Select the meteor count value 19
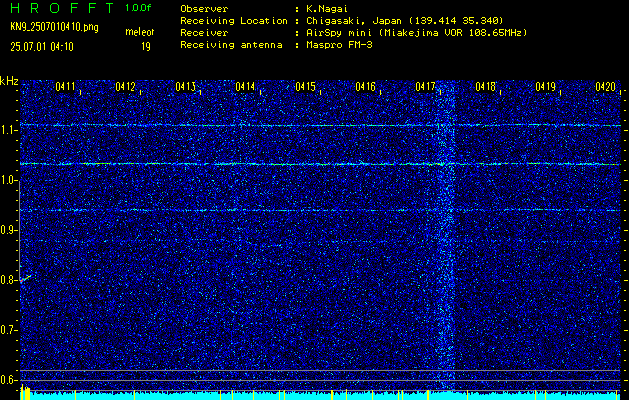This screenshot has width=629, height=400. point(146,47)
